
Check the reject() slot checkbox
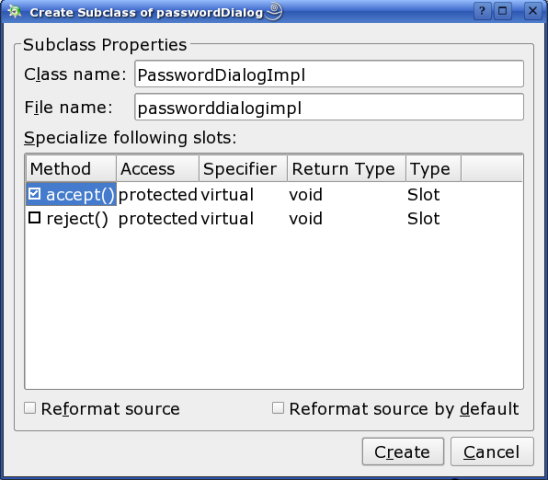35,218
